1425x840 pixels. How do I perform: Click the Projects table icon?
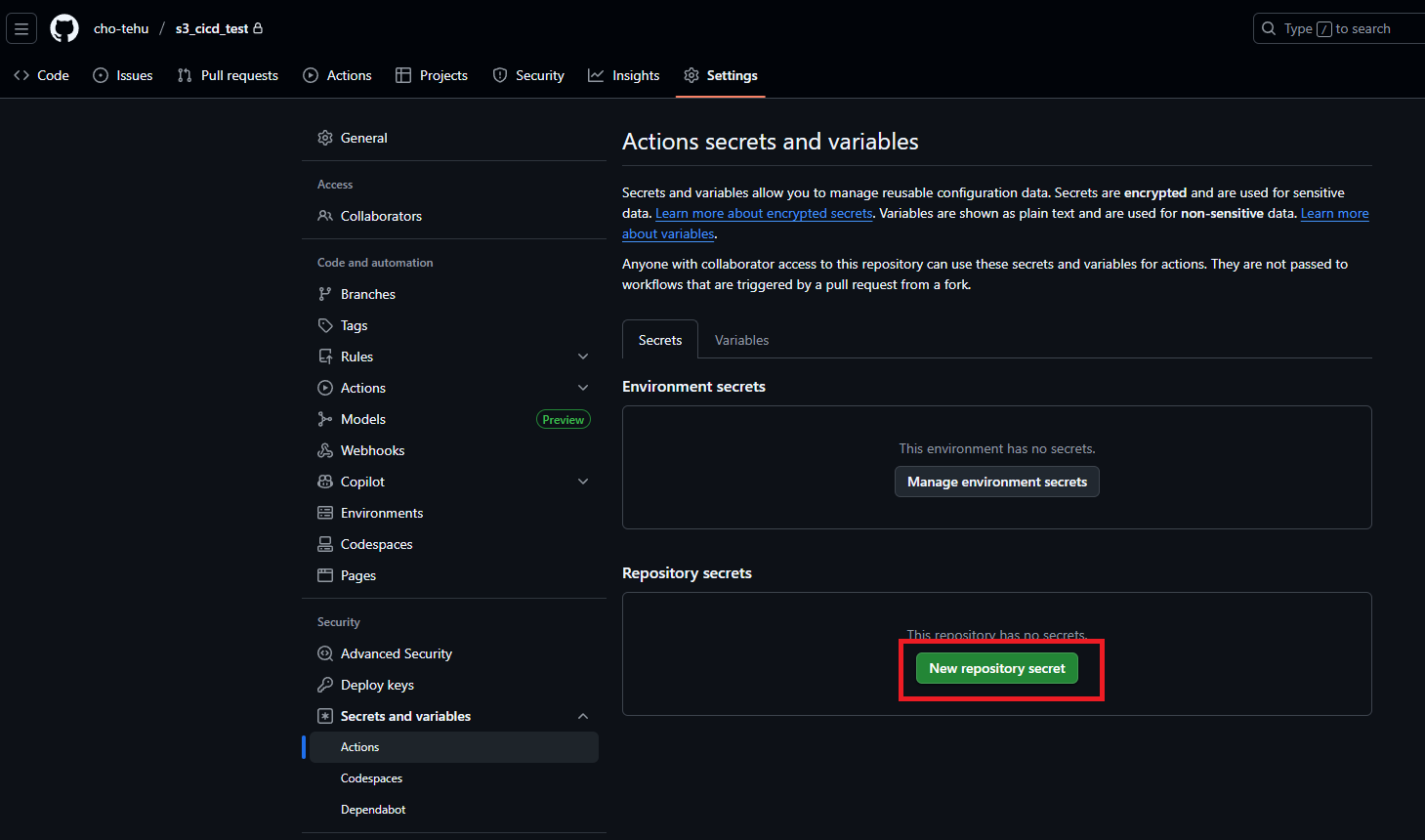[x=403, y=75]
